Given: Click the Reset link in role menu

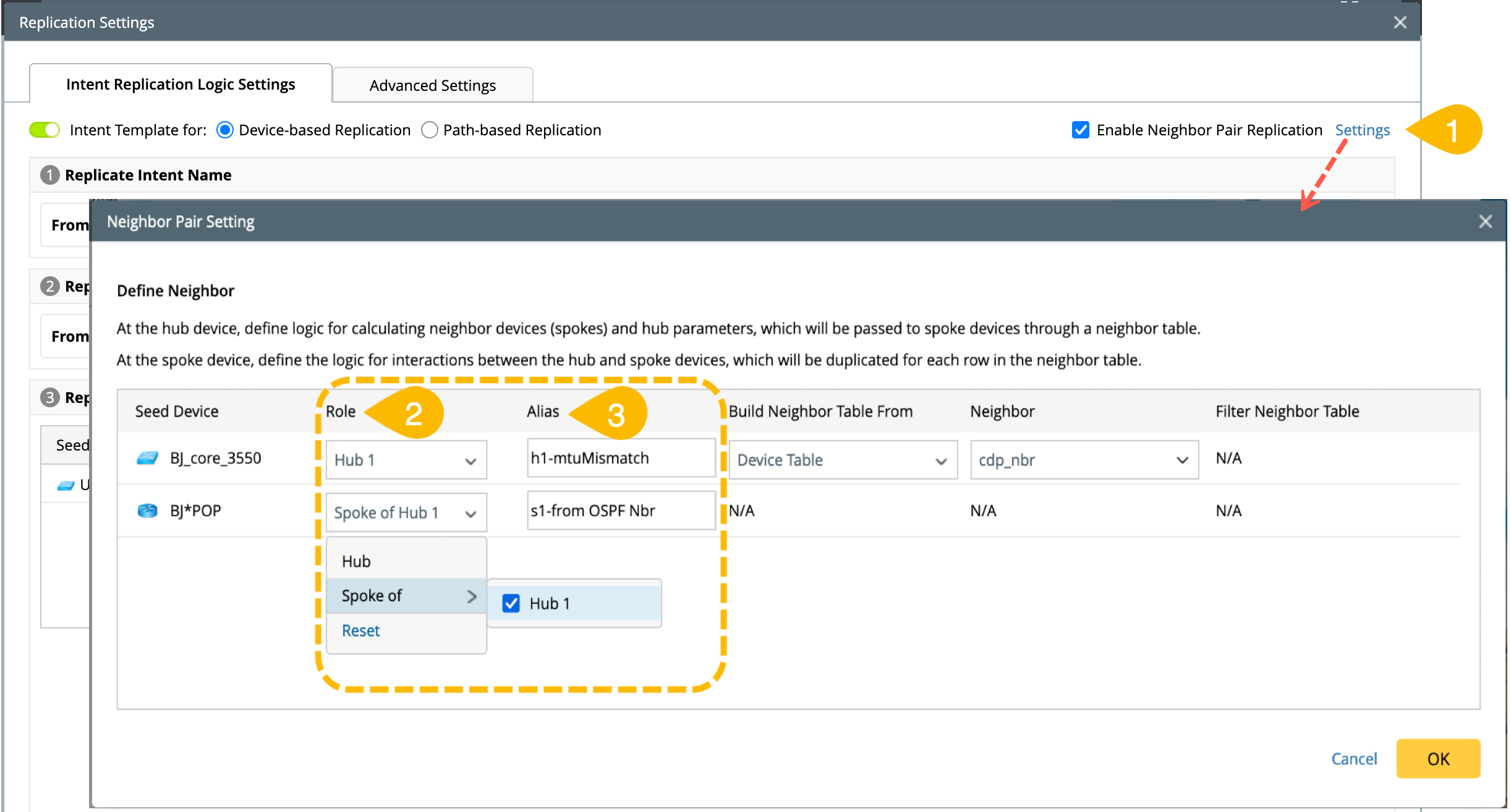Looking at the screenshot, I should 360,630.
